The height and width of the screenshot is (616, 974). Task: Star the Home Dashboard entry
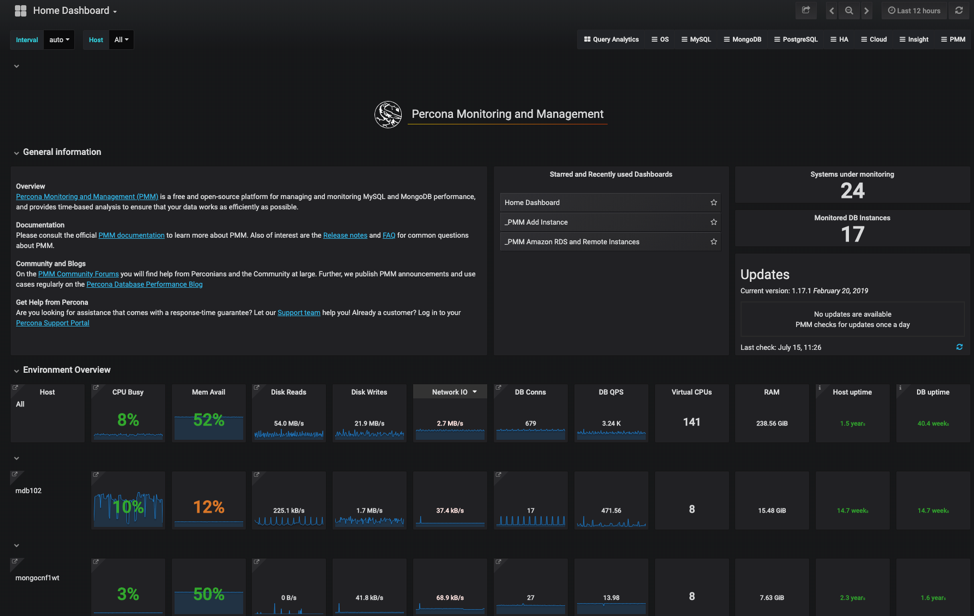click(x=713, y=202)
